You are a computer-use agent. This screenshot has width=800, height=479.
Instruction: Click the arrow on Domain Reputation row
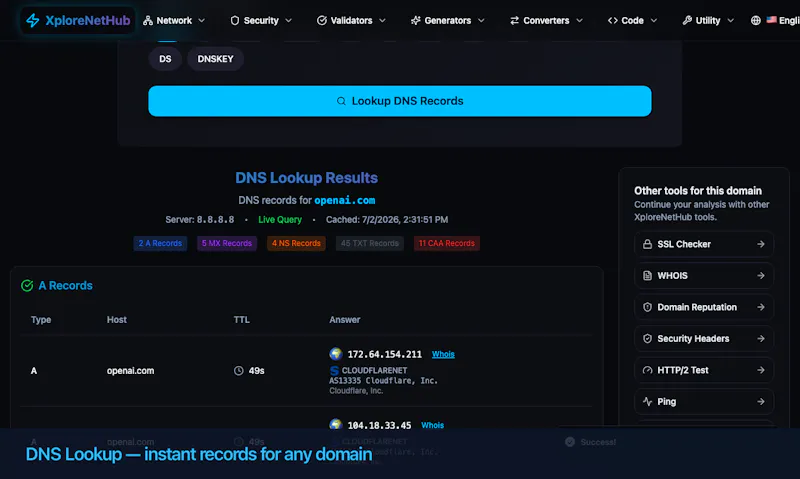pos(761,307)
